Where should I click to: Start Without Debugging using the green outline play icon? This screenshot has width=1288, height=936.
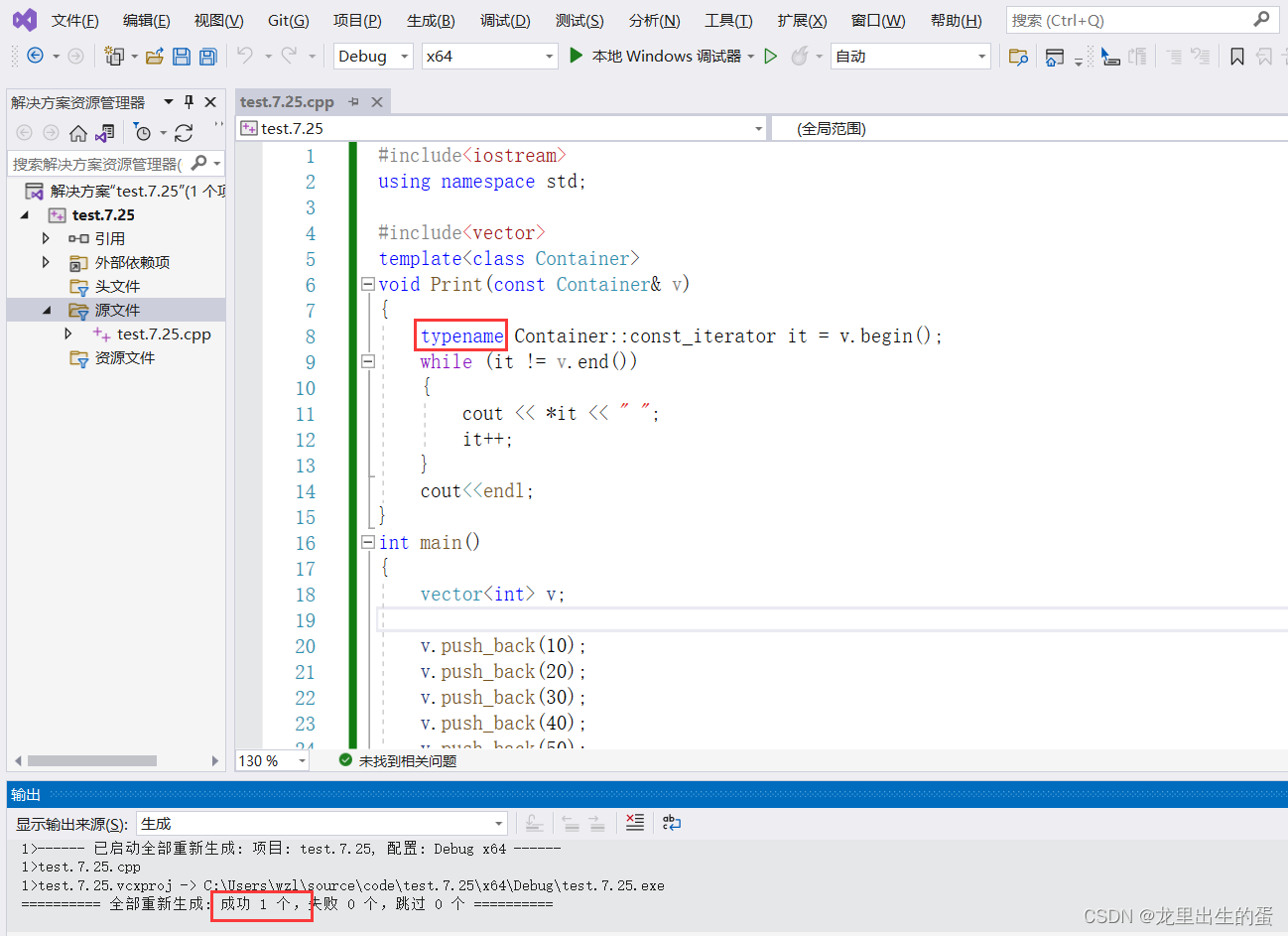771,57
